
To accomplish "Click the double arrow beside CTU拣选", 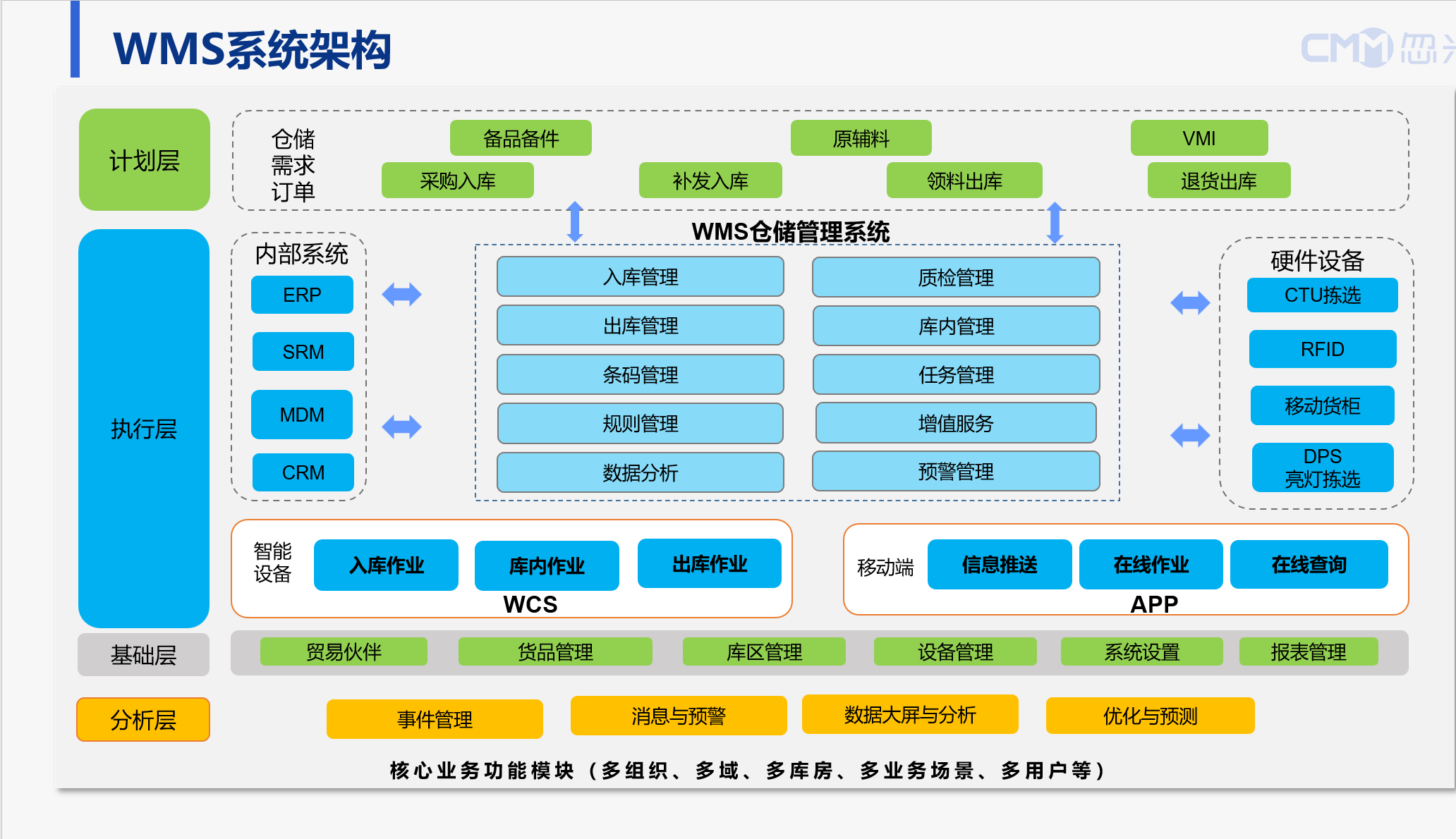I will coord(1190,303).
